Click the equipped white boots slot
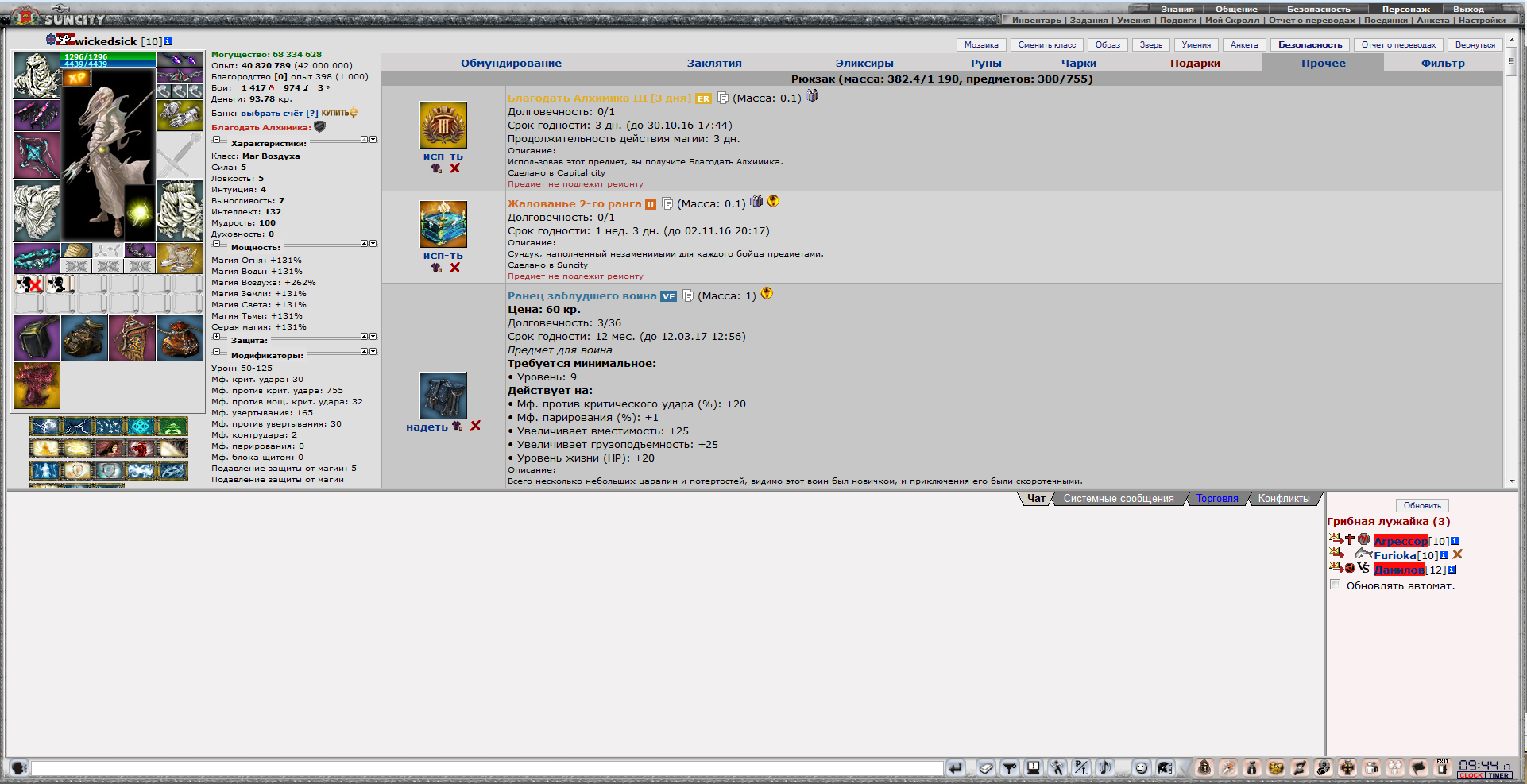This screenshot has width=1527, height=784. tap(180, 258)
